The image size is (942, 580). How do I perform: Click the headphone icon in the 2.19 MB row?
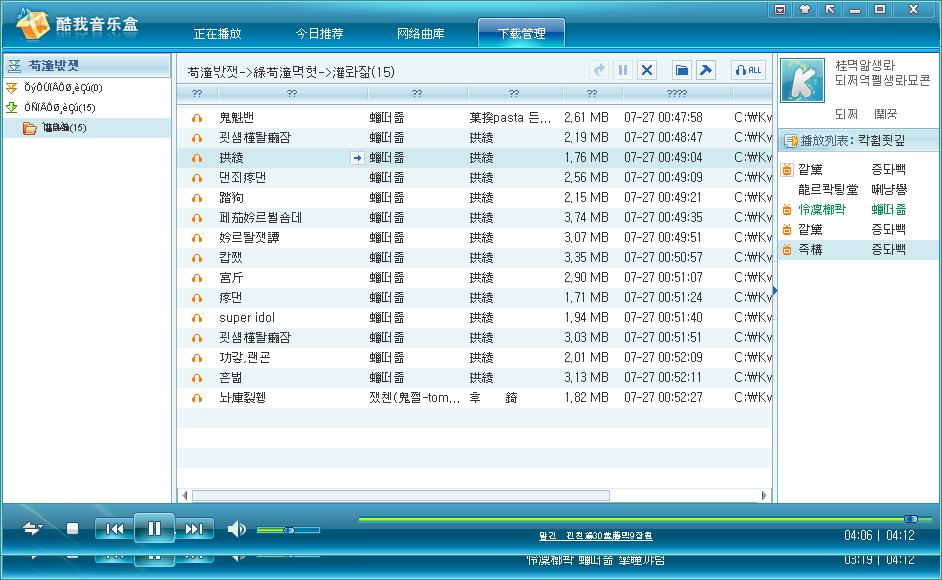[x=196, y=138]
